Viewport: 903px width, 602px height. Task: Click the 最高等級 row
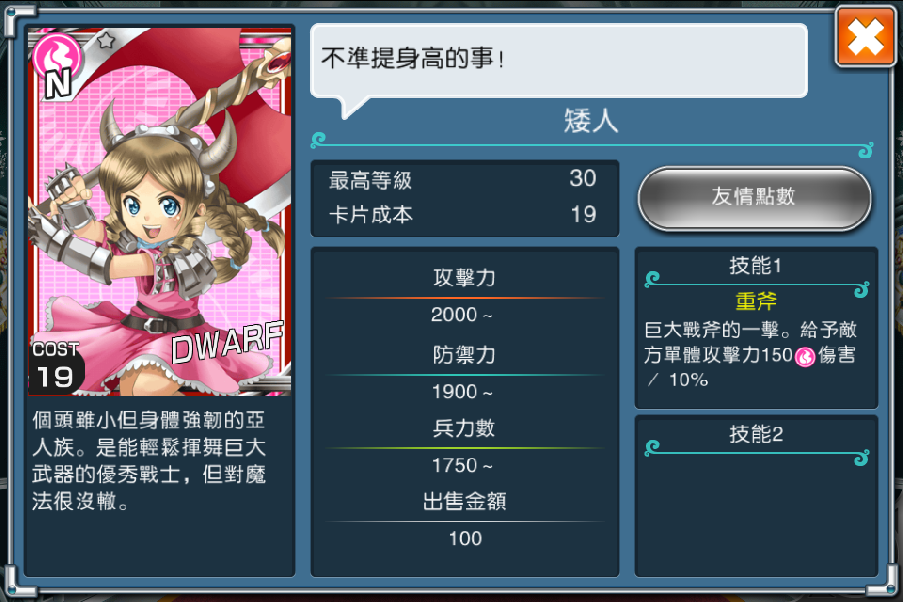(x=464, y=180)
